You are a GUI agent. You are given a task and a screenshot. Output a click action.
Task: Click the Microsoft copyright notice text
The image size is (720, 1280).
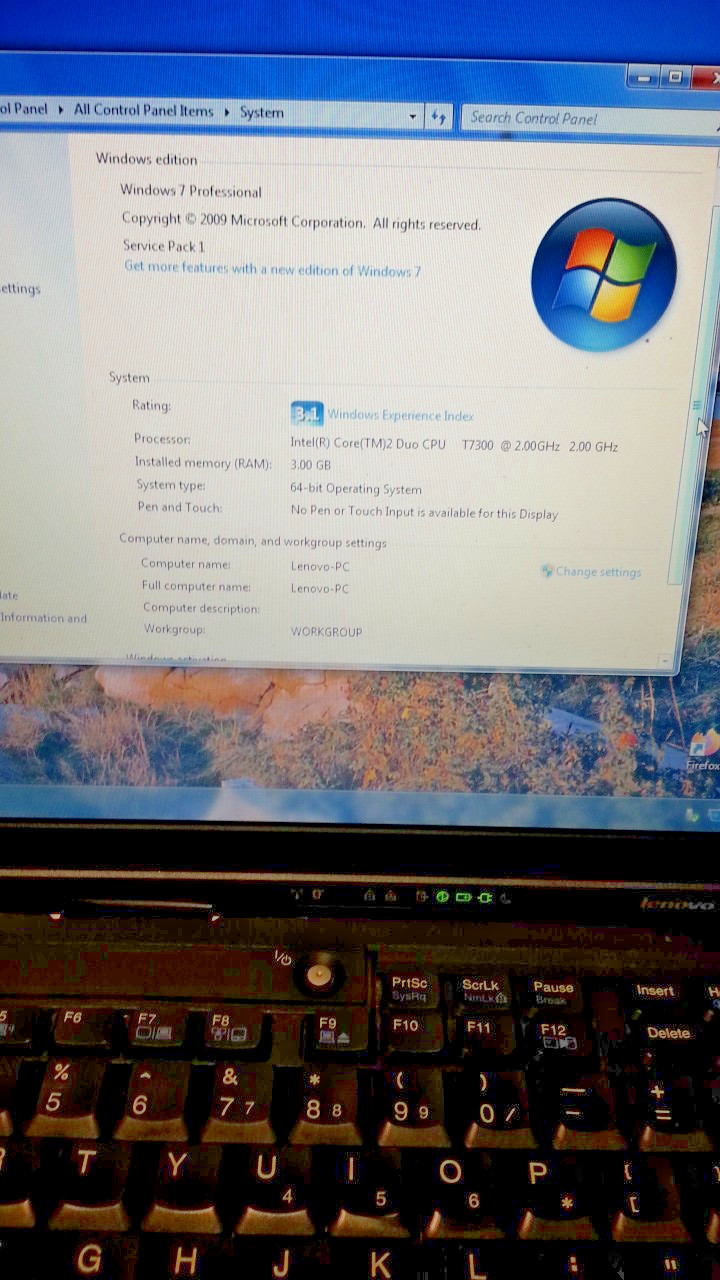click(x=301, y=221)
